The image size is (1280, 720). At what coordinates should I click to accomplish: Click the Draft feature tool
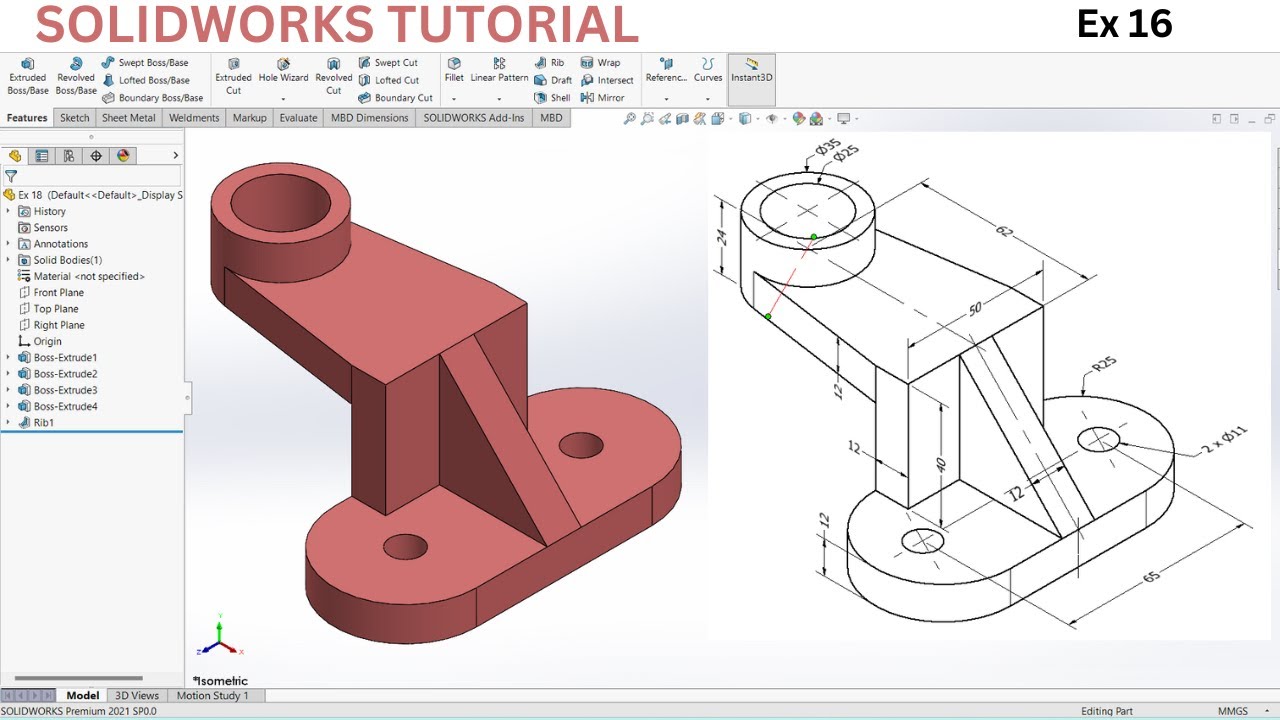pos(553,80)
